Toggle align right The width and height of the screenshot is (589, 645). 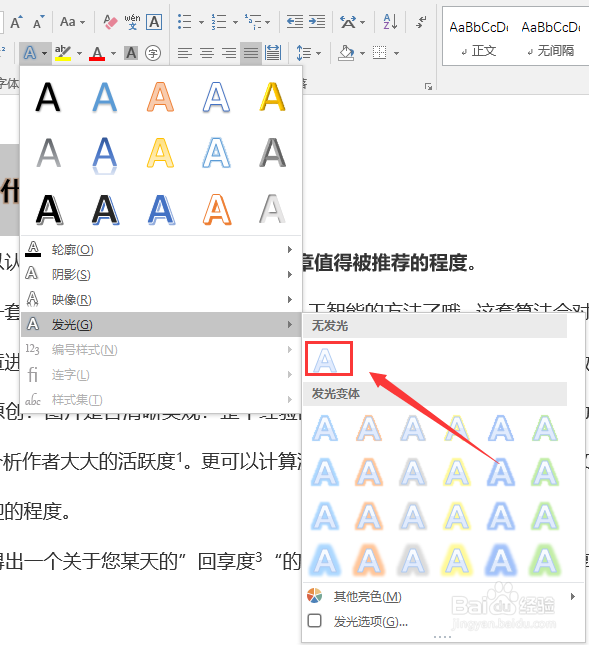(x=229, y=53)
